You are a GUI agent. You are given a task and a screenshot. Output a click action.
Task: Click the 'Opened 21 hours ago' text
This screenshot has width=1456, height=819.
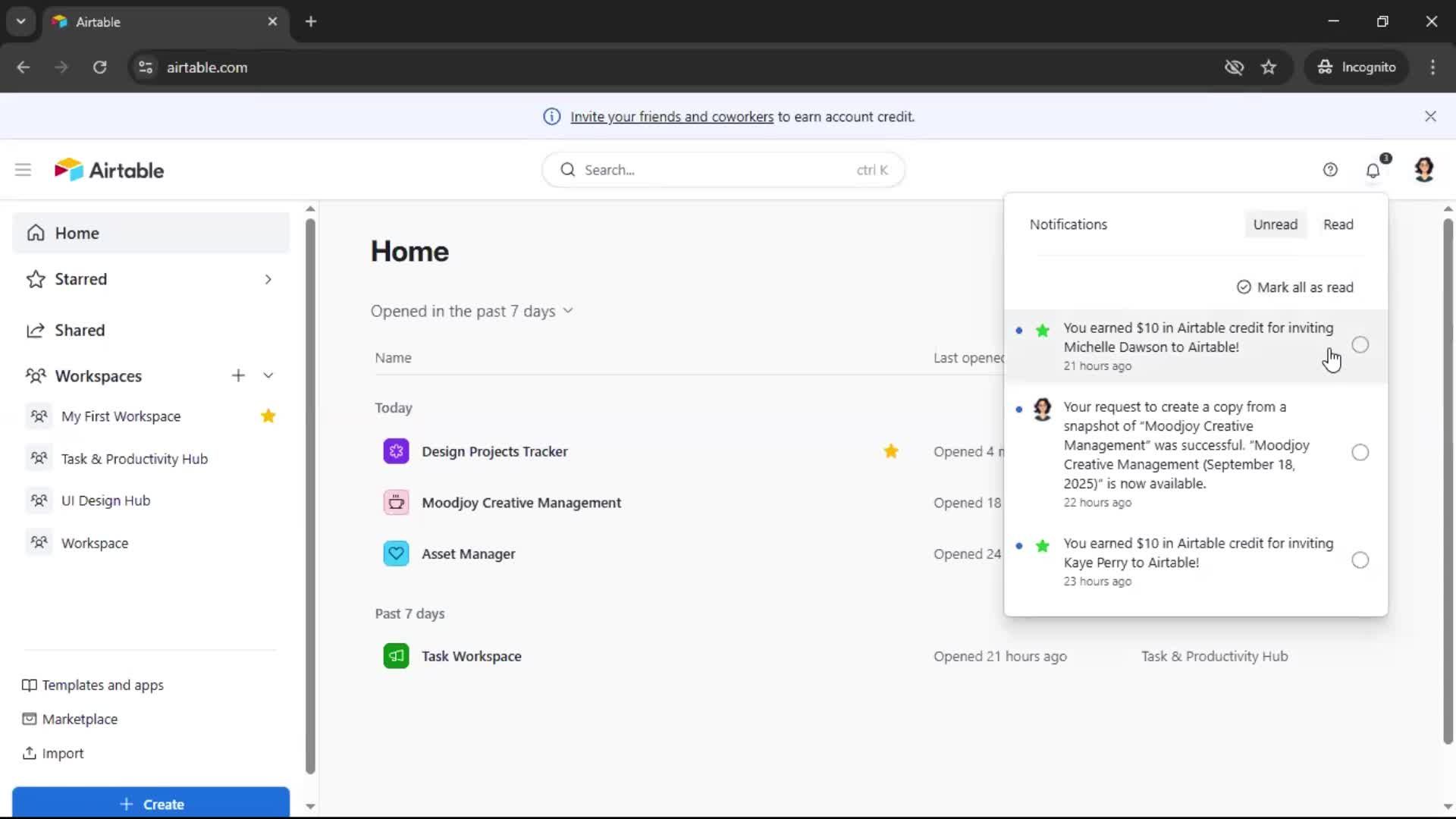click(x=999, y=656)
